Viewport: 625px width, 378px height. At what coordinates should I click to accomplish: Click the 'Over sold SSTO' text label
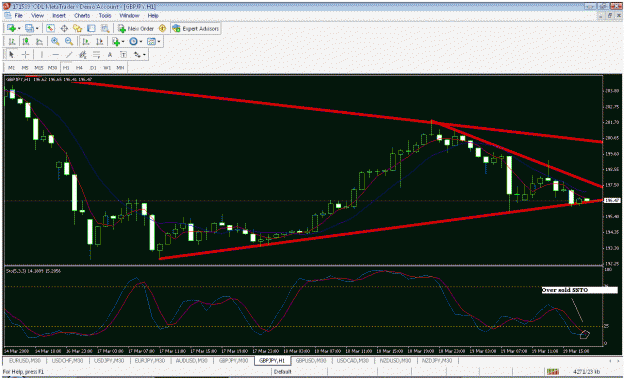[x=565, y=290]
